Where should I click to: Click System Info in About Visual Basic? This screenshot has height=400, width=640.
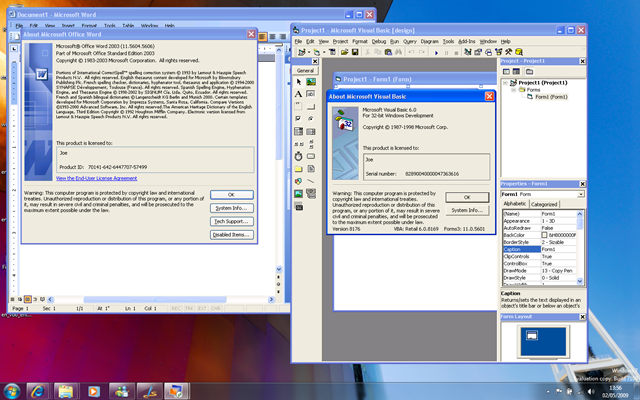467,210
